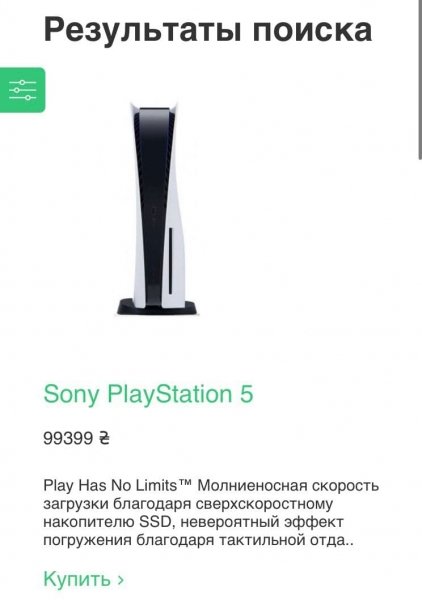
Task: Click the Купить buy link
Action: click(x=84, y=579)
